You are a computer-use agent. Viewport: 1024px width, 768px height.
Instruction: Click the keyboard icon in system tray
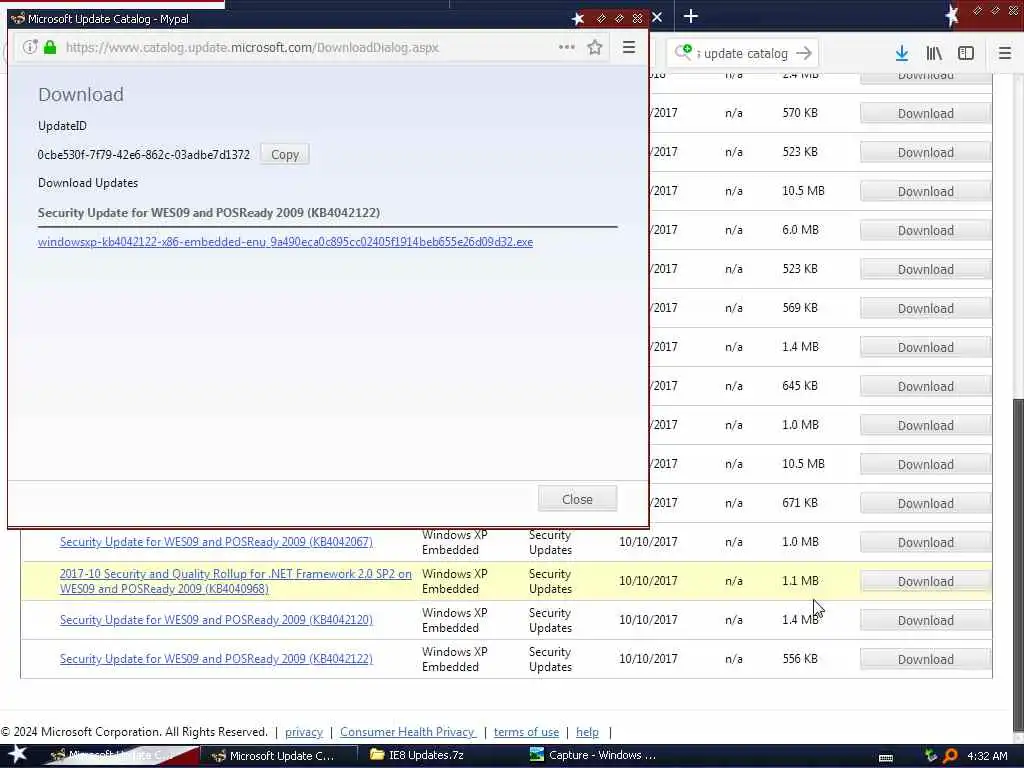(886, 757)
